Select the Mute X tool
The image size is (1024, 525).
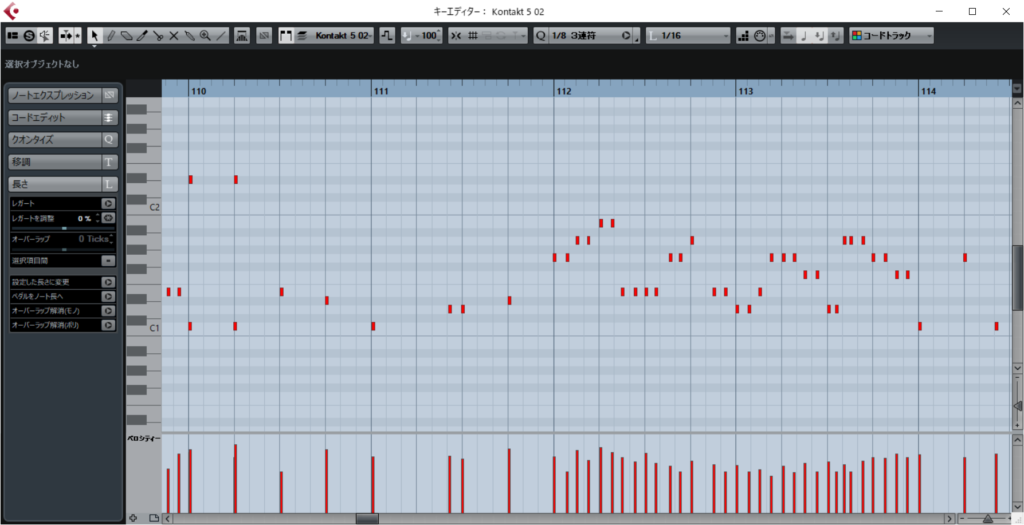tap(173, 35)
